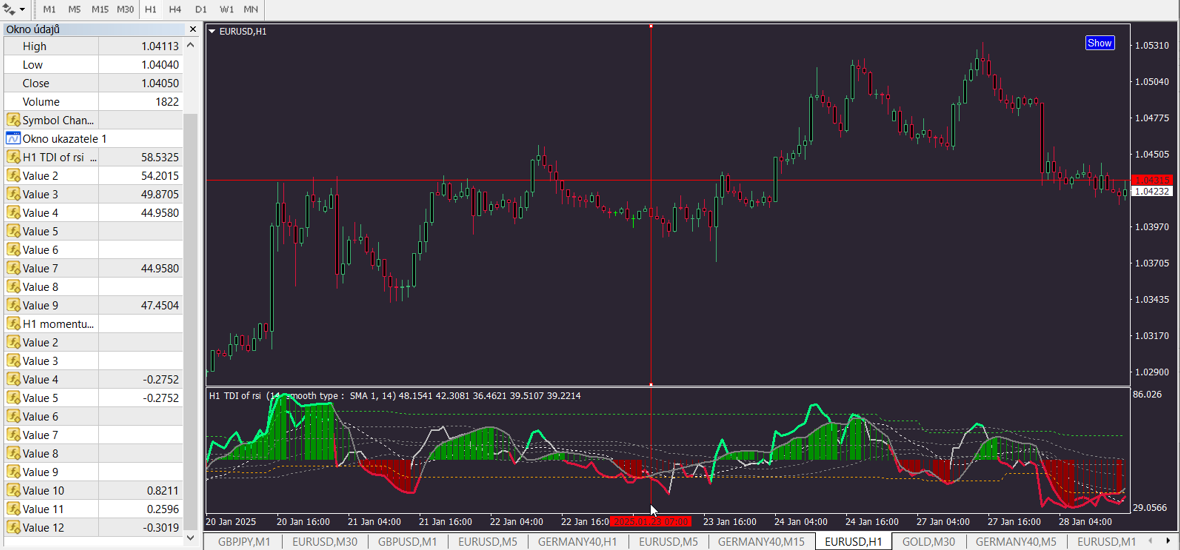The width and height of the screenshot is (1180, 550).
Task: Open the triangle menu beside EURUSD,H1 chart title
Action: pyautogui.click(x=212, y=32)
